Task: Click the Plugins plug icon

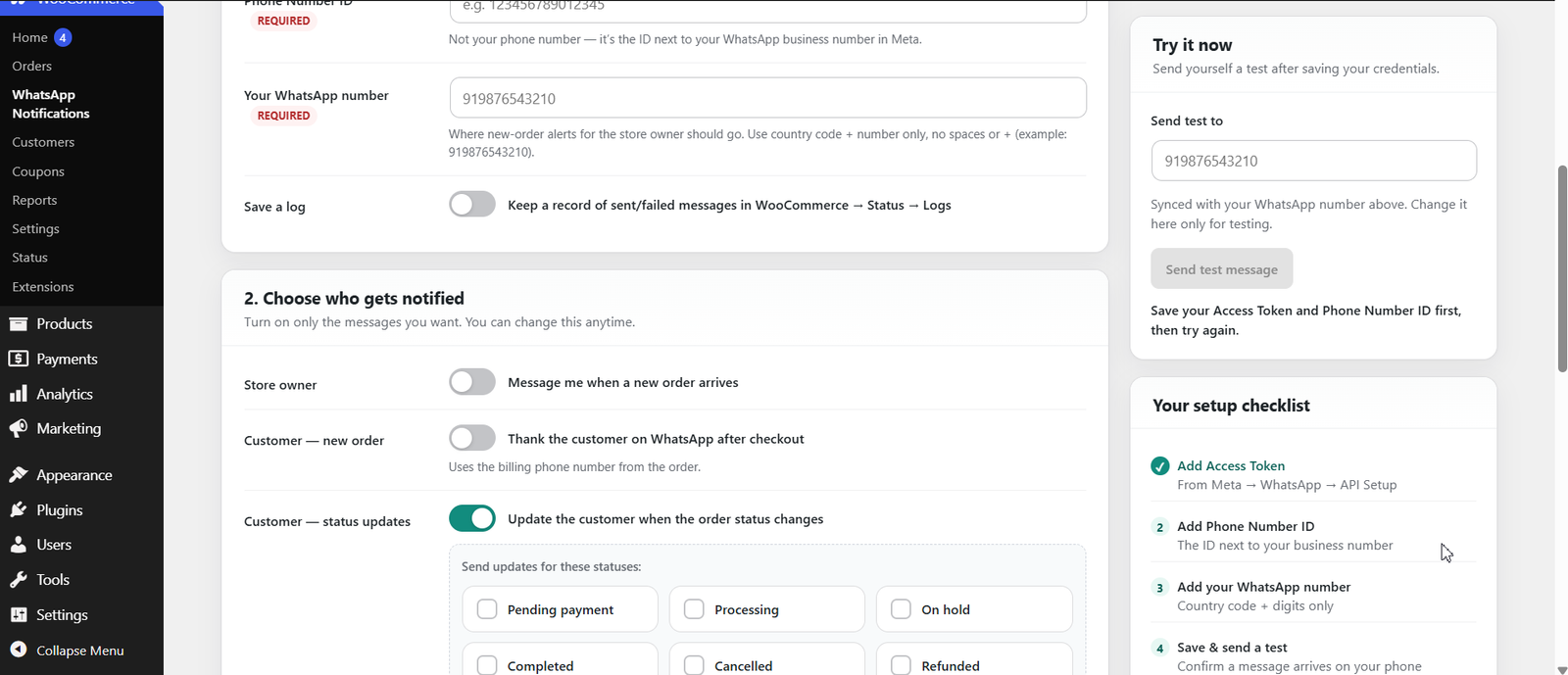Action: tap(18, 509)
